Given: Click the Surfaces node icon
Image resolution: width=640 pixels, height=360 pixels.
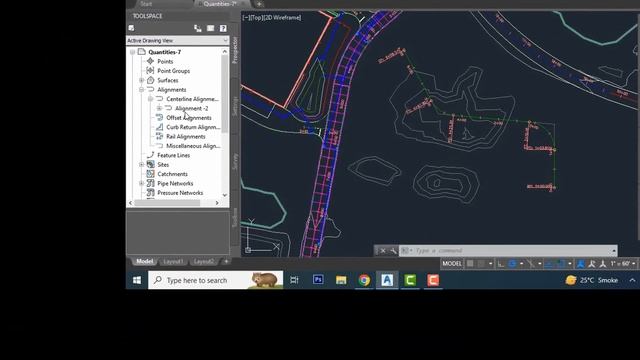Looking at the screenshot, I should pos(150,80).
